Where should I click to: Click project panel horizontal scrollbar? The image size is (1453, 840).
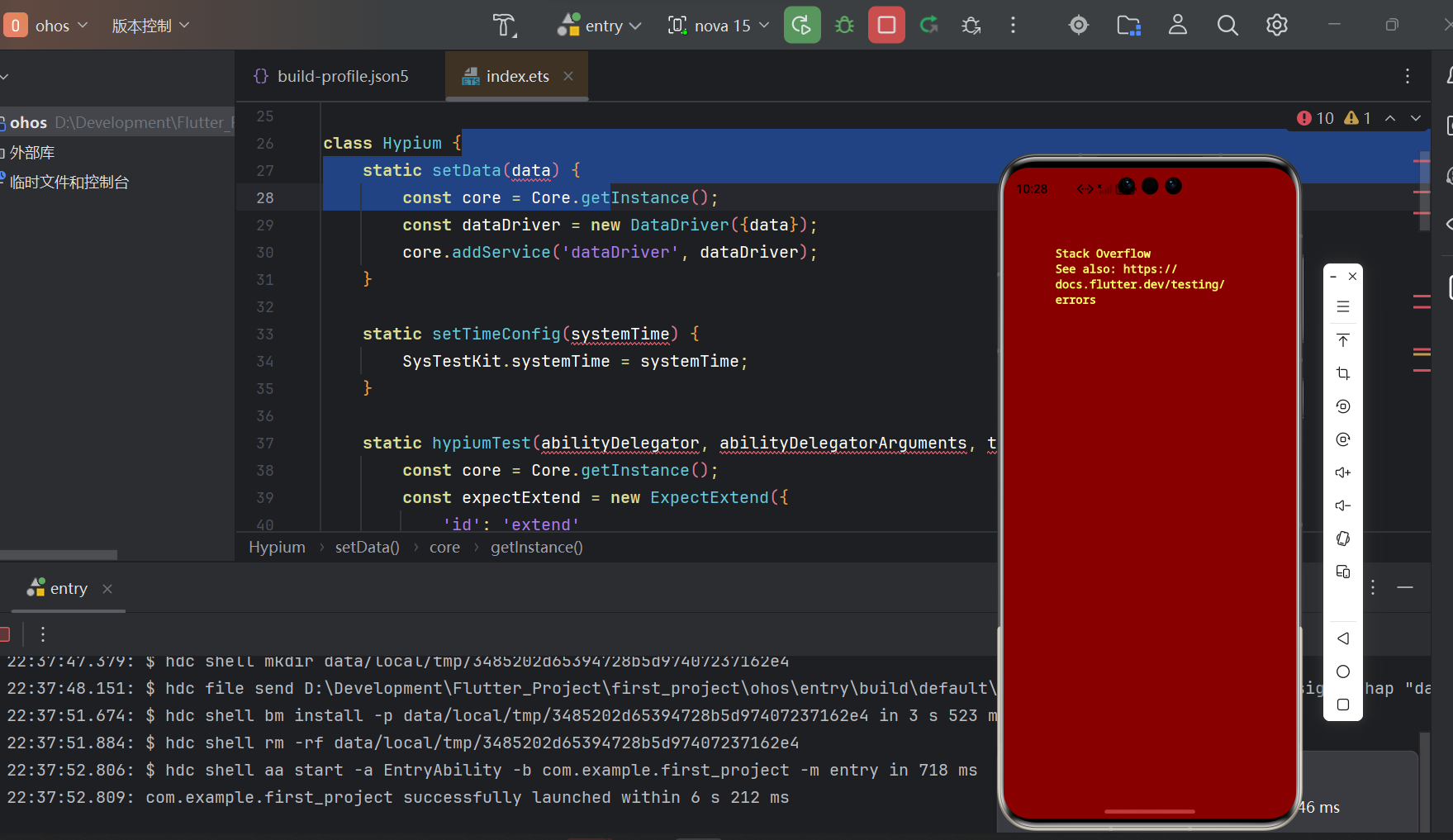pos(59,555)
